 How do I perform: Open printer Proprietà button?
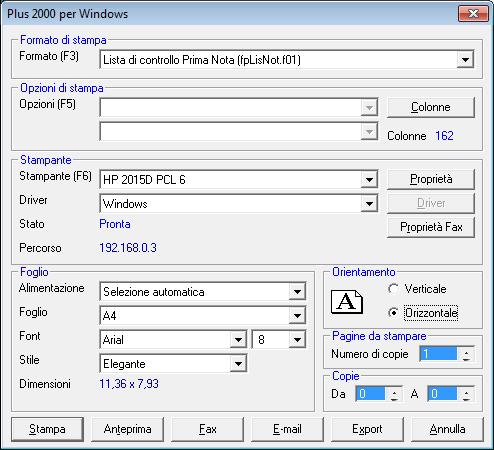pos(431,179)
